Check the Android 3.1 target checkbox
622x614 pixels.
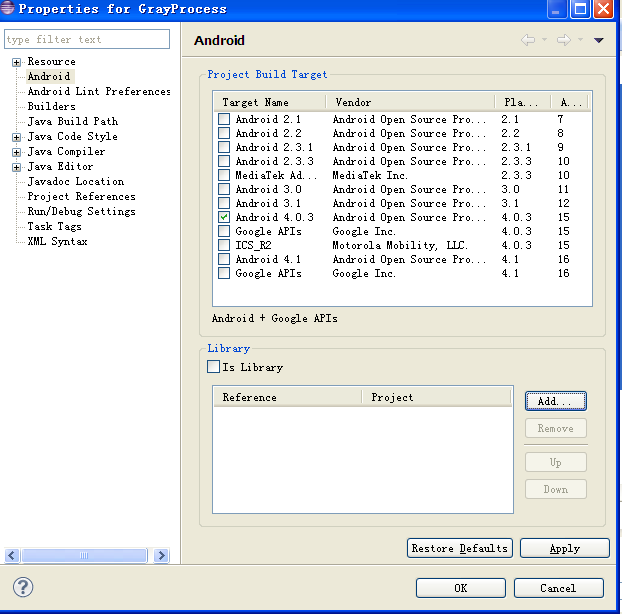pos(224,203)
